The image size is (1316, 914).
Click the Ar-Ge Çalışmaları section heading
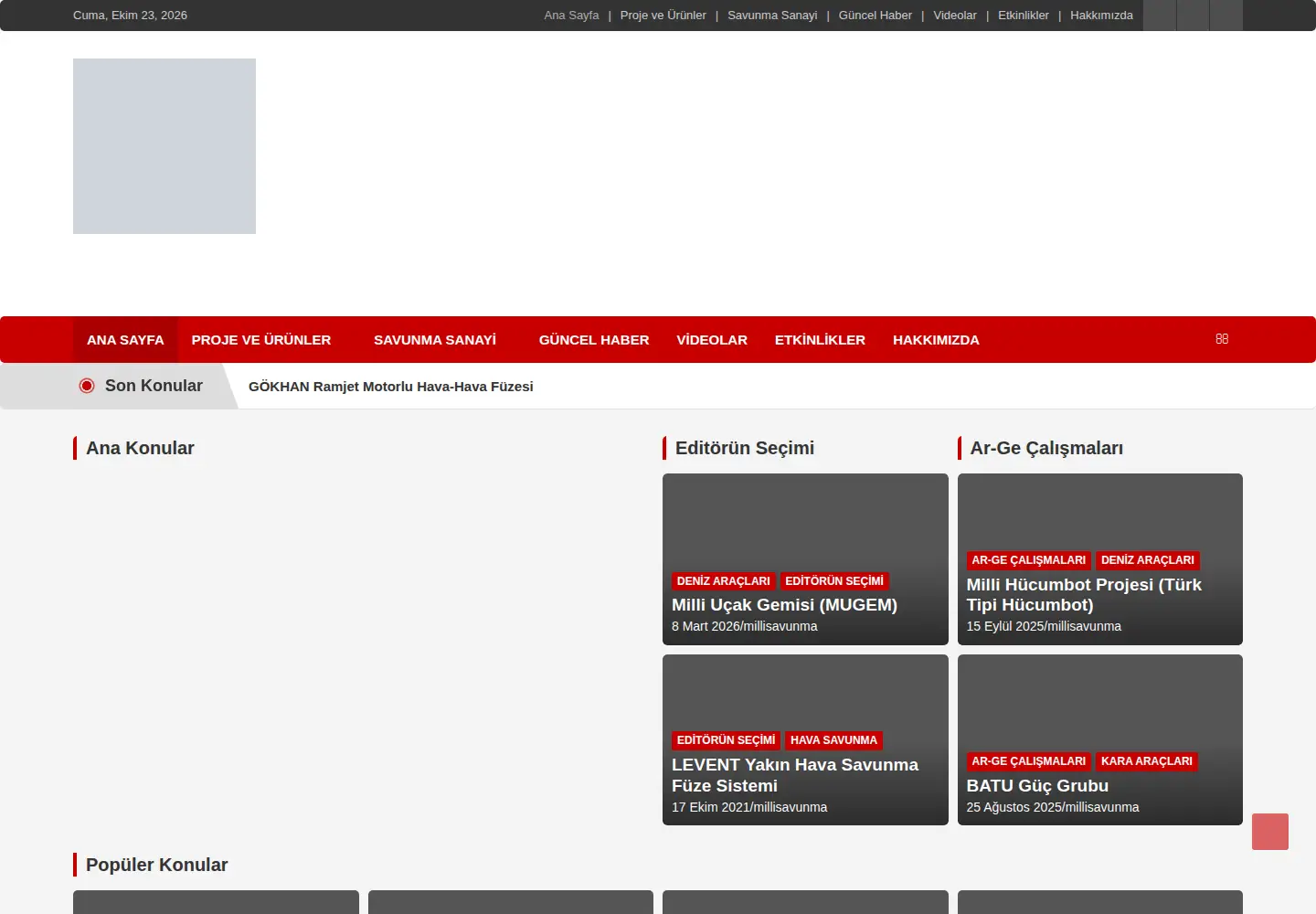click(x=1046, y=448)
